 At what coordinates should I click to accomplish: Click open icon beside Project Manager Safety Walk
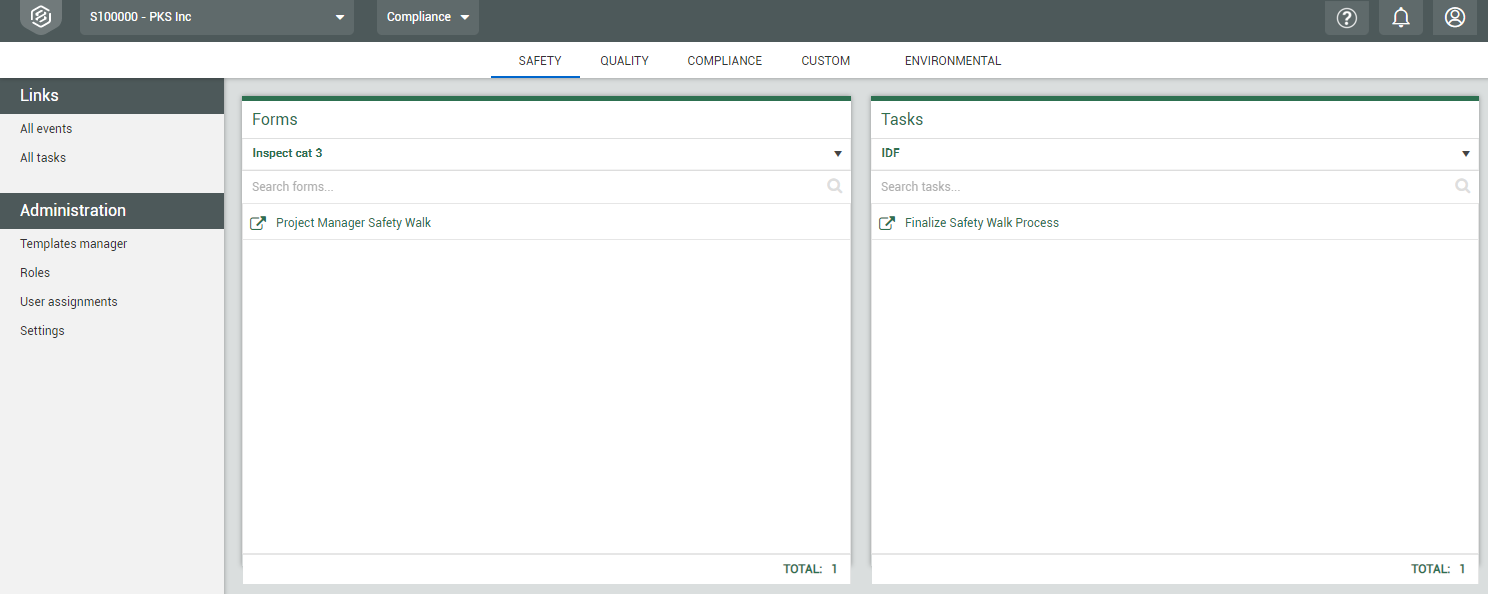click(x=258, y=223)
